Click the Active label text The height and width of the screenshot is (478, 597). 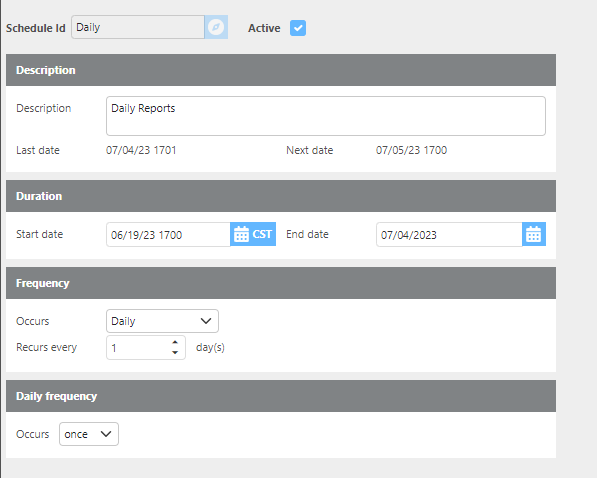click(264, 28)
